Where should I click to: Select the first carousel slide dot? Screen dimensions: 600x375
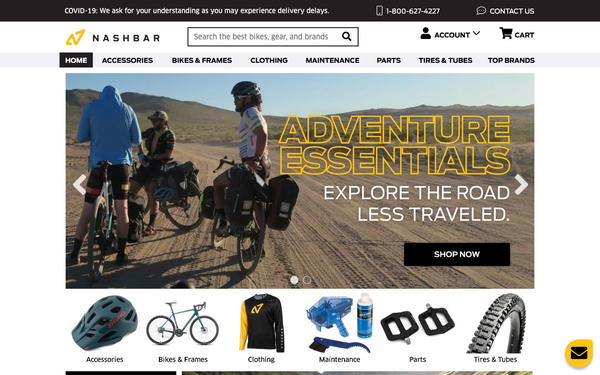pyautogui.click(x=294, y=280)
